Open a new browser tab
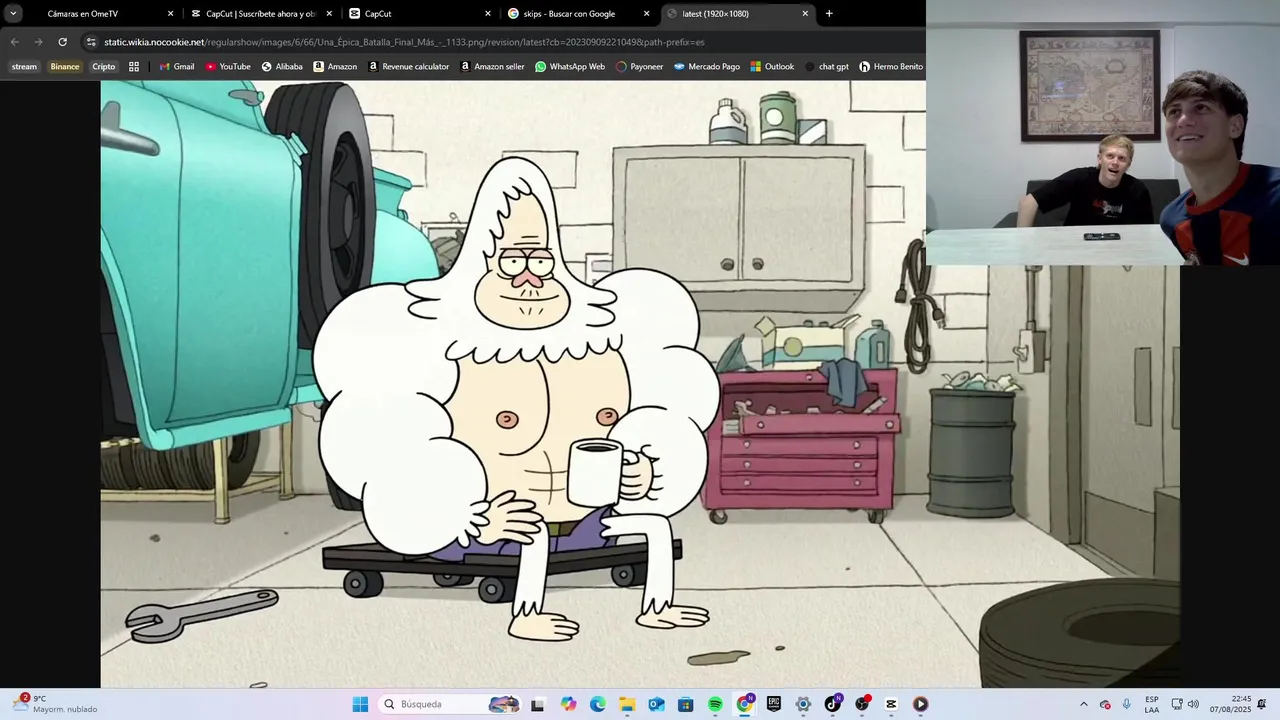 pyautogui.click(x=829, y=14)
